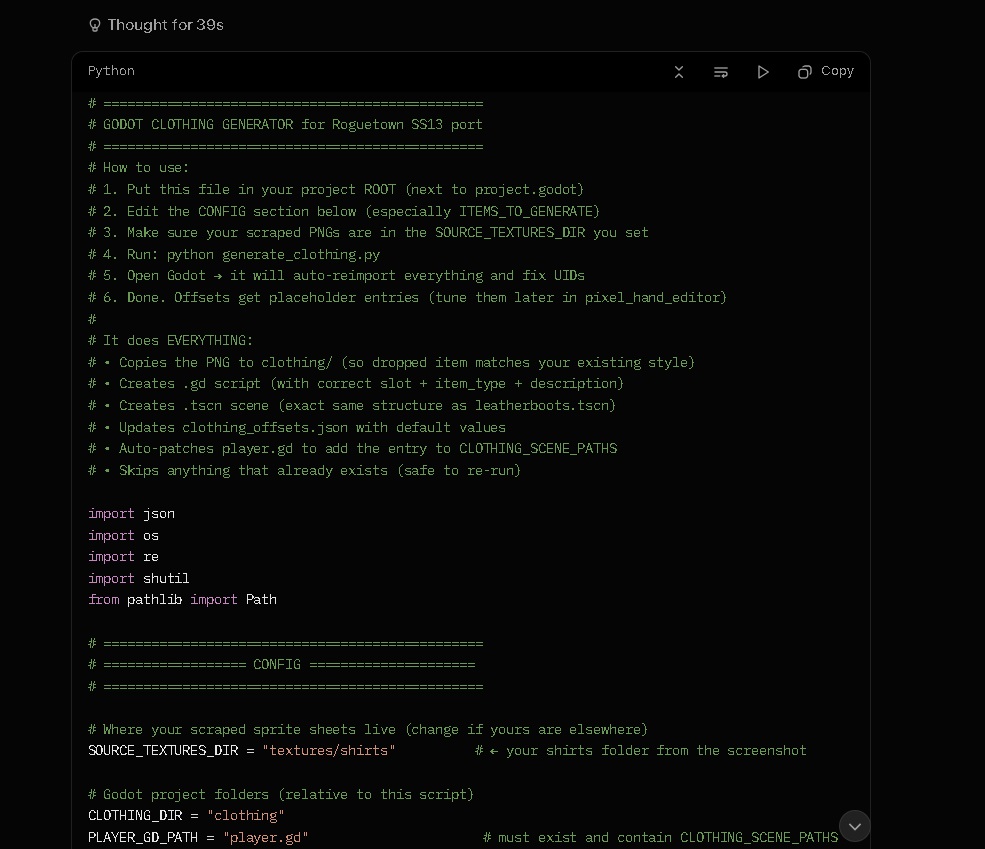Click the 'Updates clothing_offsets.json' line
The image size is (985, 849).
pyautogui.click(x=297, y=428)
